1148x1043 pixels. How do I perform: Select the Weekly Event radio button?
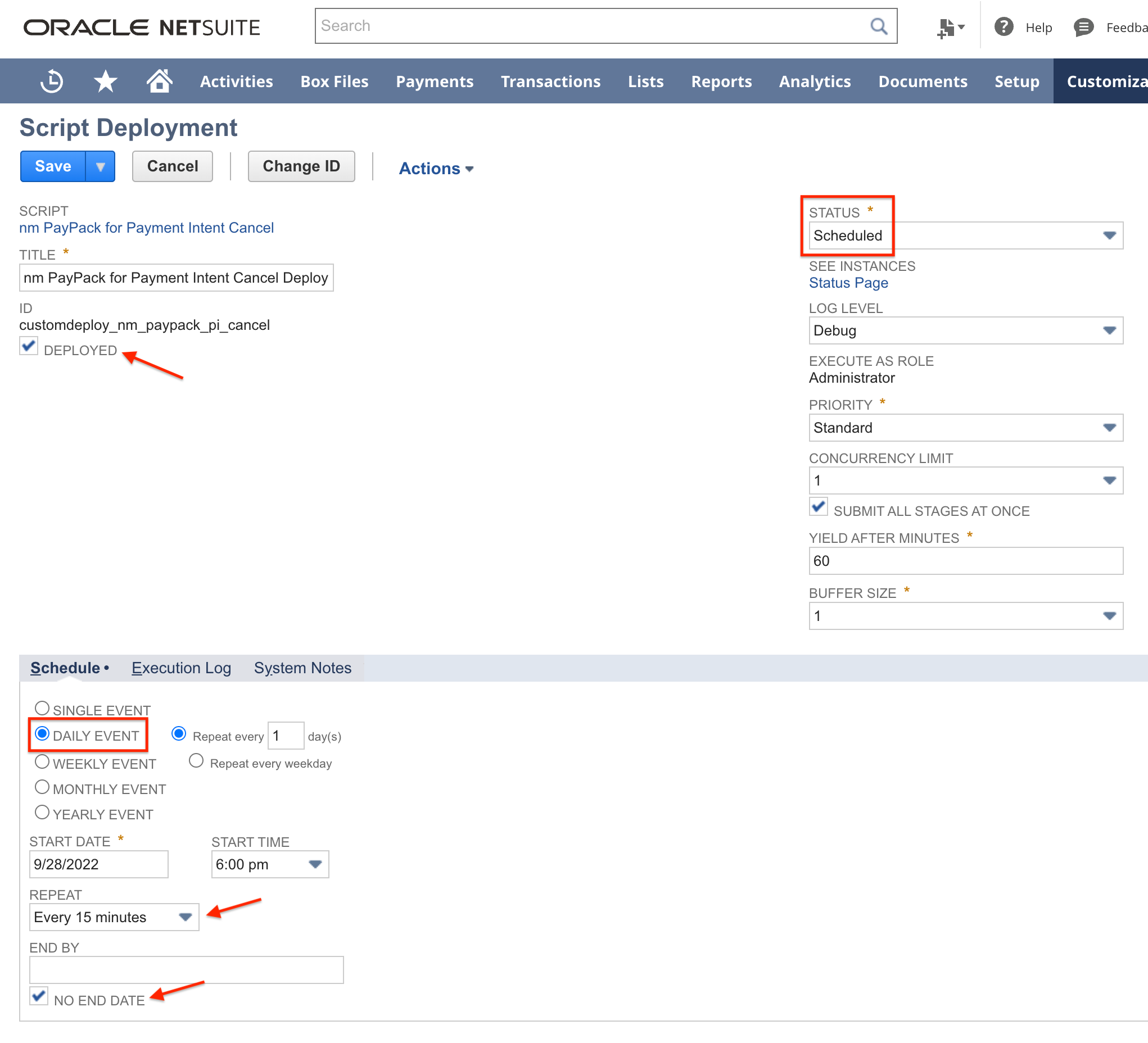(x=42, y=762)
